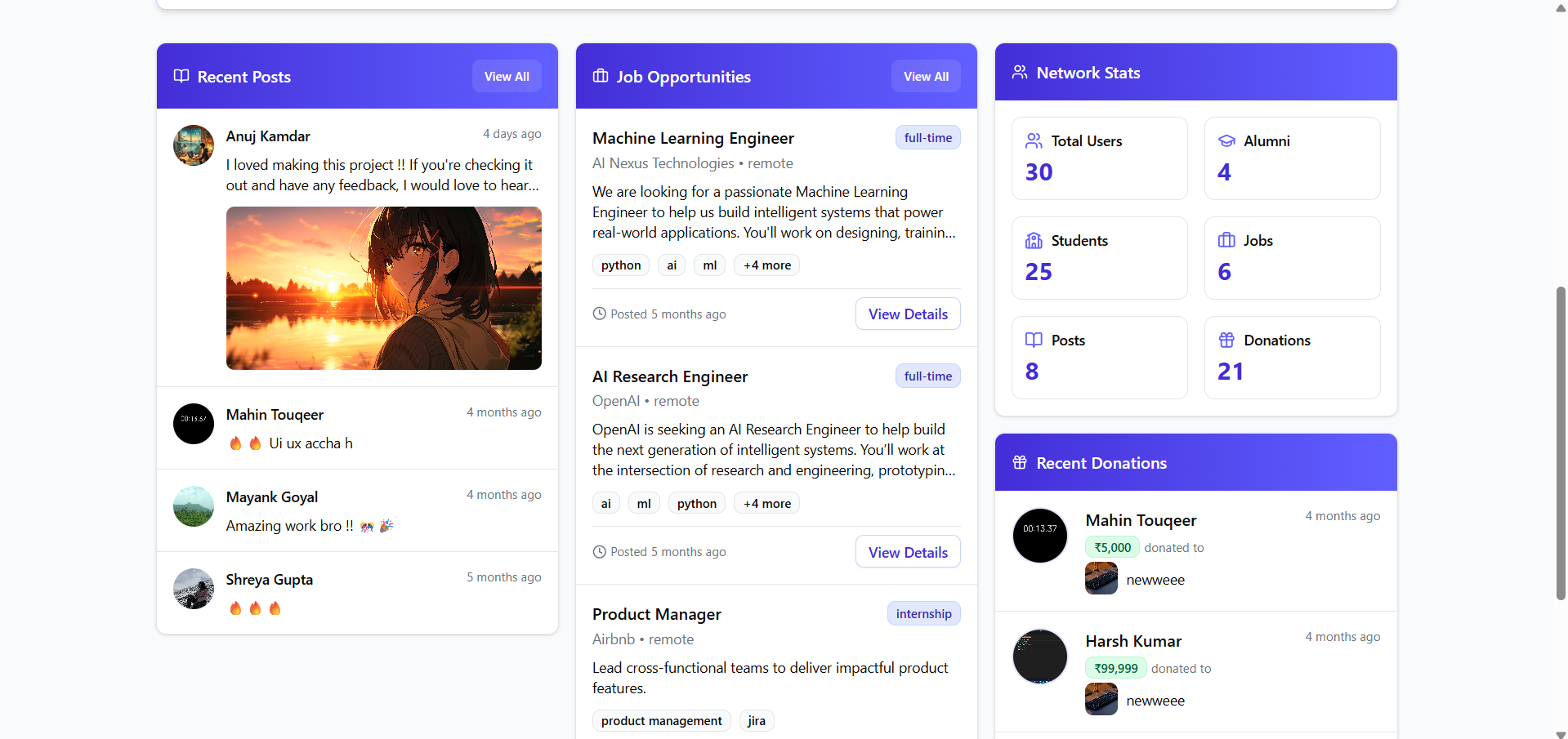Image resolution: width=1568 pixels, height=739 pixels.
Task: Click python tag on Machine Learning Engineer job
Action: [x=621, y=265]
